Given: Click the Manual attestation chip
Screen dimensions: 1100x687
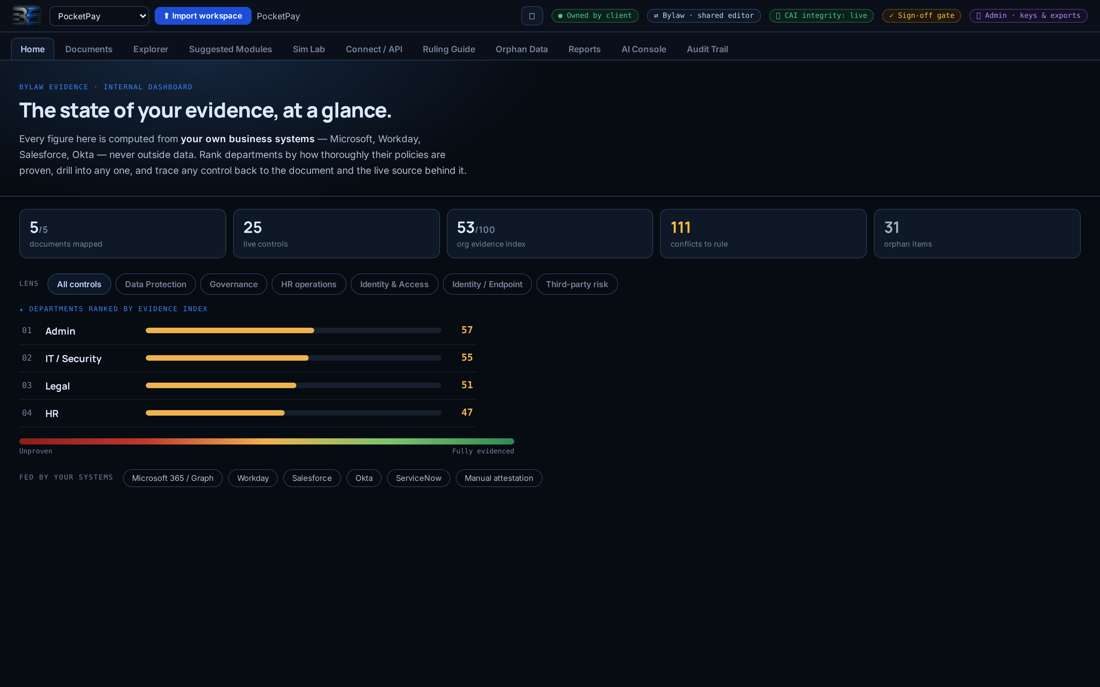Looking at the screenshot, I should [x=499, y=478].
